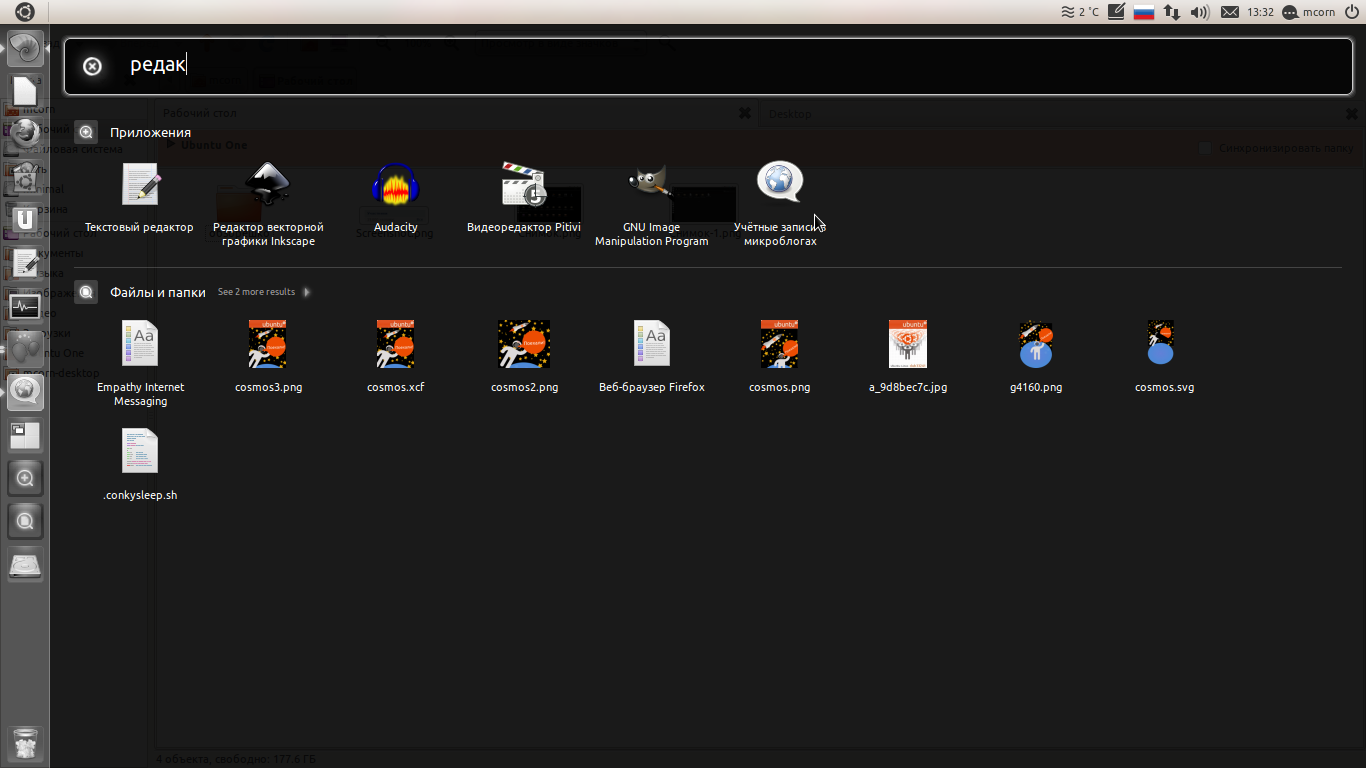Open the sound volume indicator
The width and height of the screenshot is (1366, 768).
[x=1200, y=12]
